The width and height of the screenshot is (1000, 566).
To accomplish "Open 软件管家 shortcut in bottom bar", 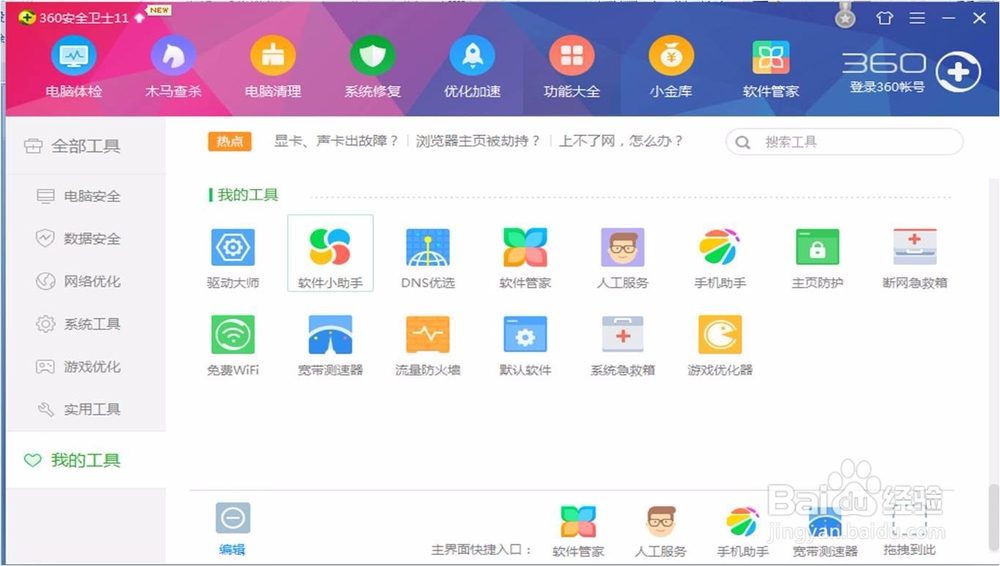I will [x=578, y=531].
